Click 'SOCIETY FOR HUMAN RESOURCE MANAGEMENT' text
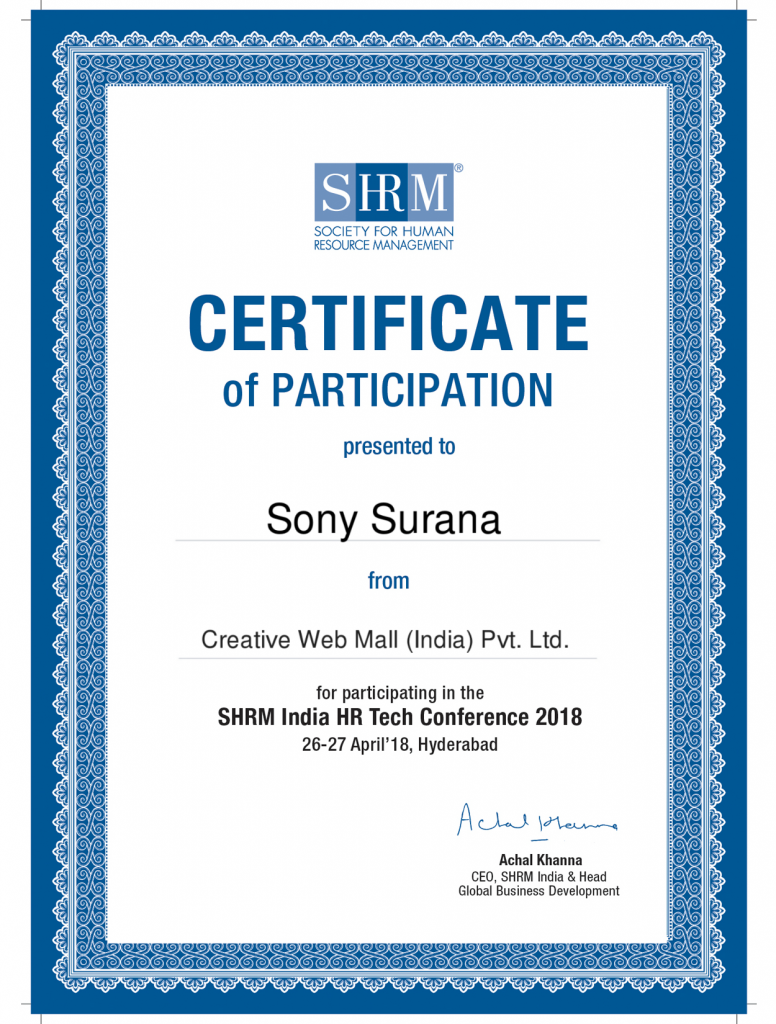The width and height of the screenshot is (776, 1024). (383, 238)
